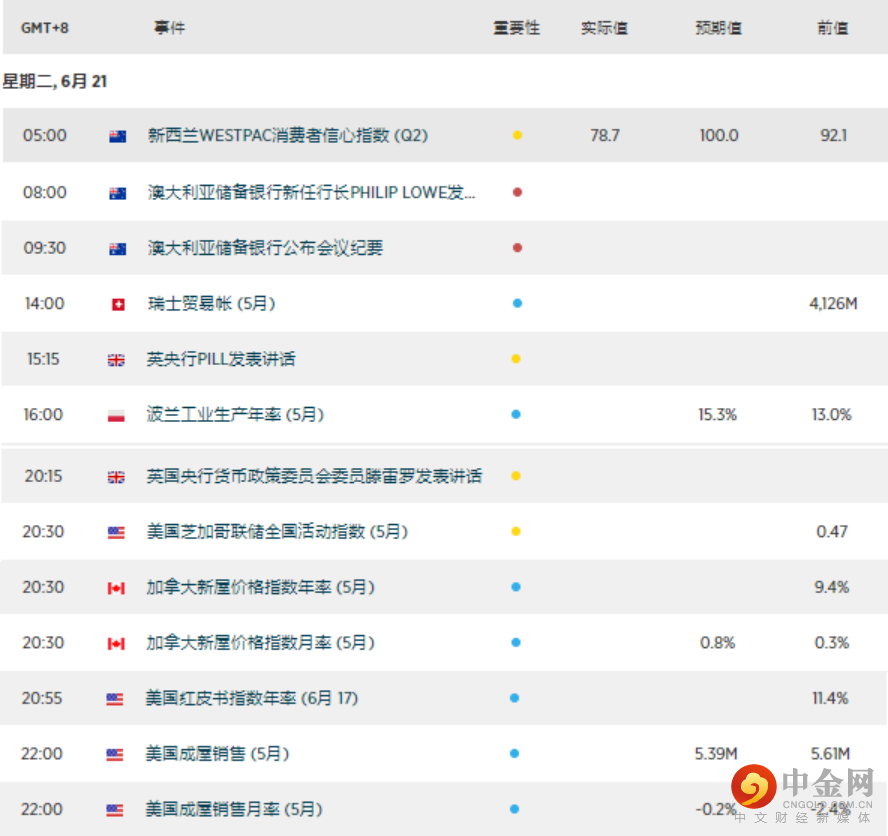Click the Australia flag in the 09:30 row
Viewport: 888px width, 836px height.
(x=118, y=249)
